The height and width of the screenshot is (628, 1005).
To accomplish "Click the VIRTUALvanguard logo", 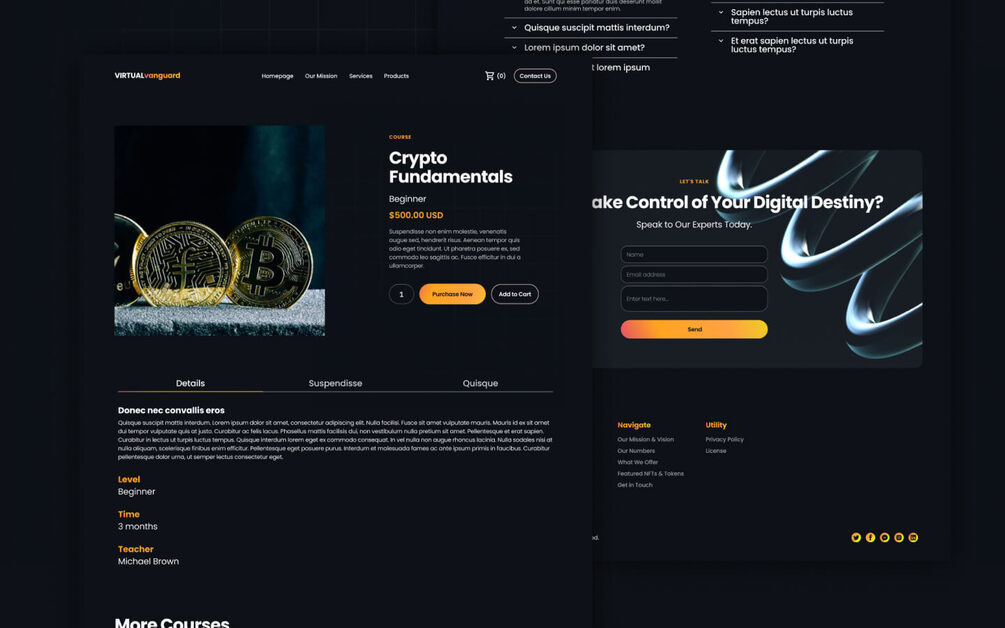I will [x=147, y=76].
